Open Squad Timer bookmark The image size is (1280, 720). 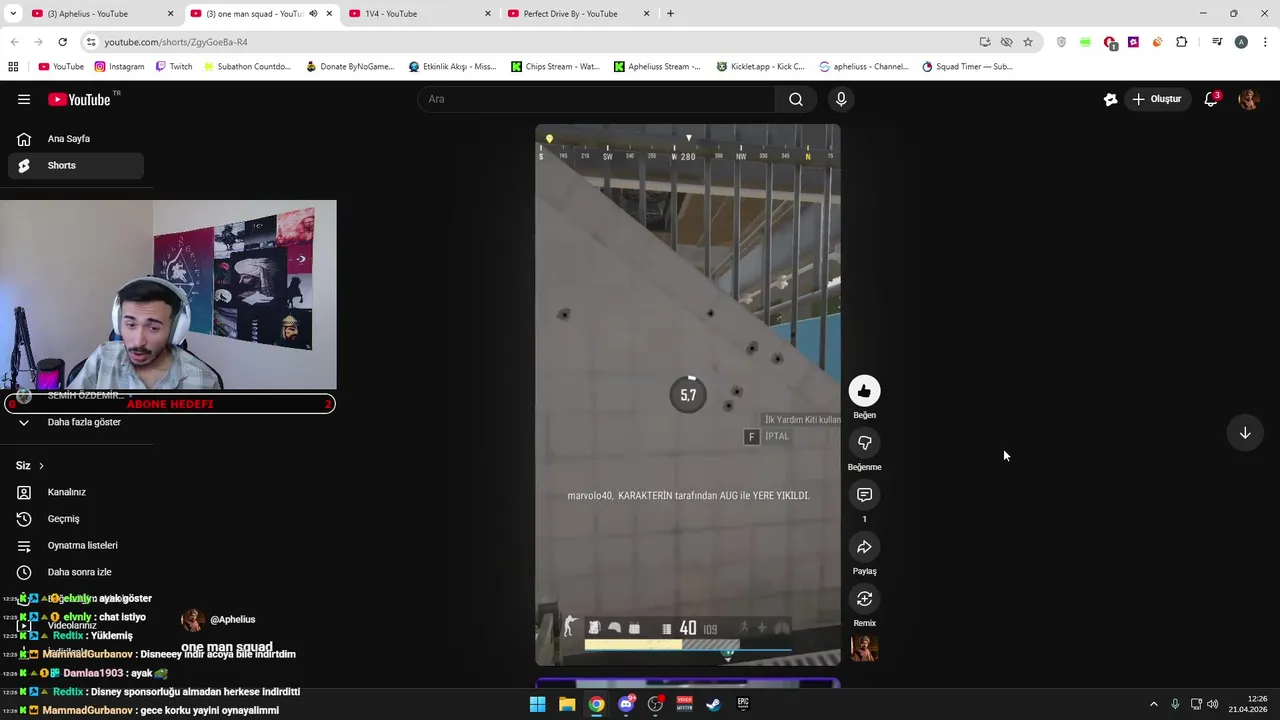pos(967,67)
